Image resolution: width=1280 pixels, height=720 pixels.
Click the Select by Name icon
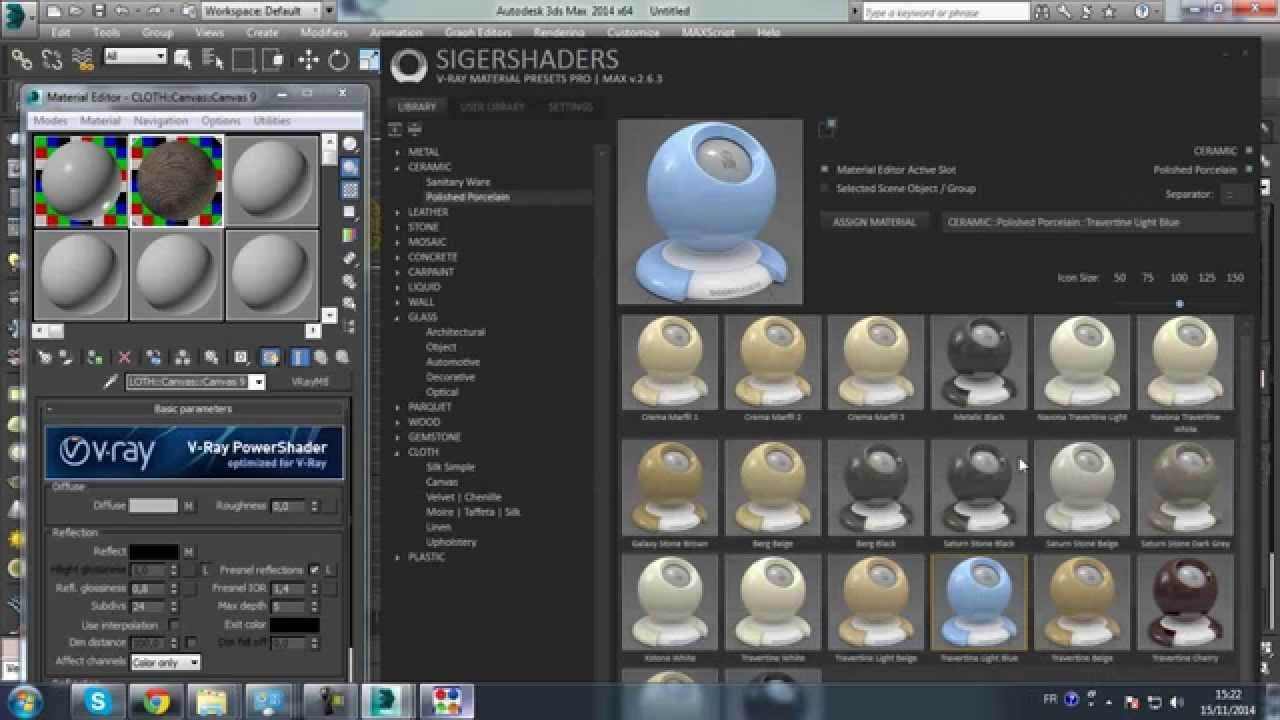[213, 60]
